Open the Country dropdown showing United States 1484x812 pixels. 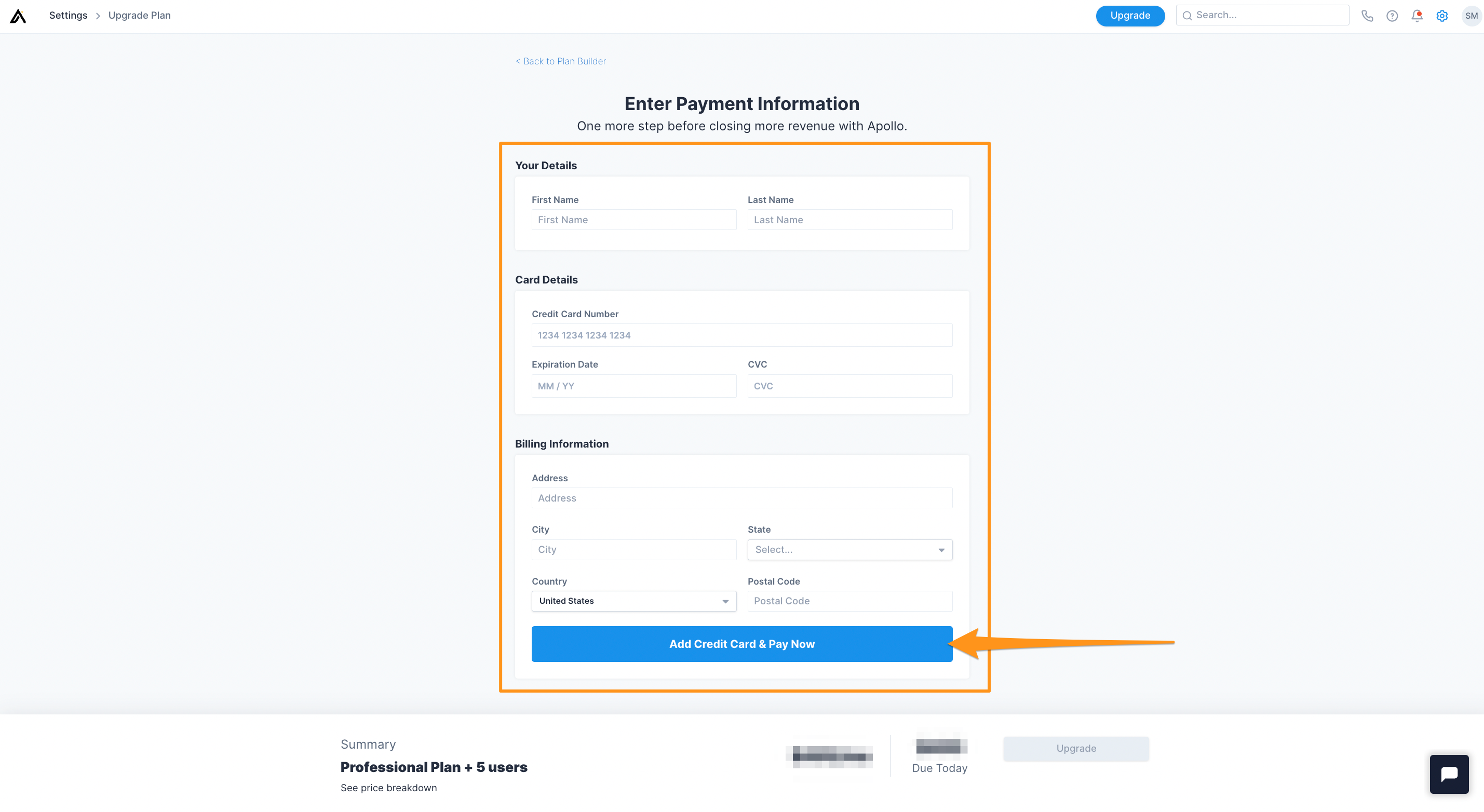(633, 601)
